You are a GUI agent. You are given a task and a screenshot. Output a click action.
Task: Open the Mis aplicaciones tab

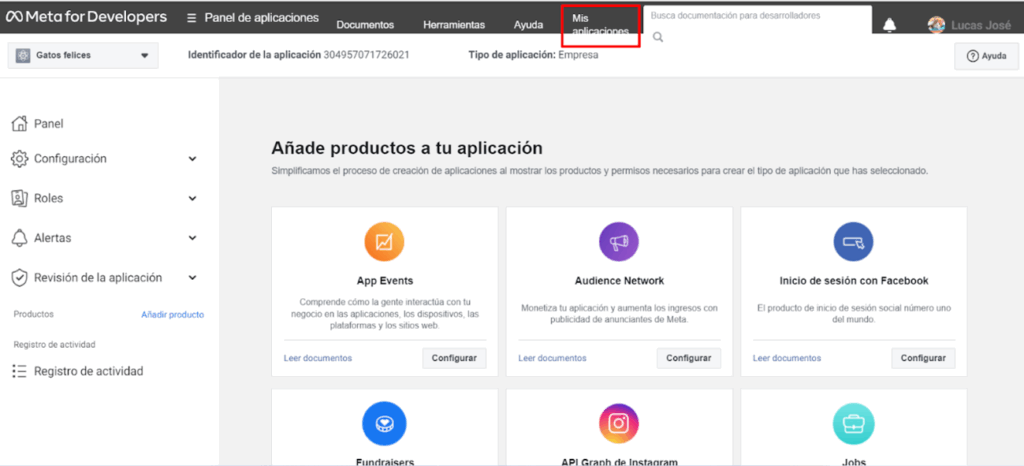point(600,25)
